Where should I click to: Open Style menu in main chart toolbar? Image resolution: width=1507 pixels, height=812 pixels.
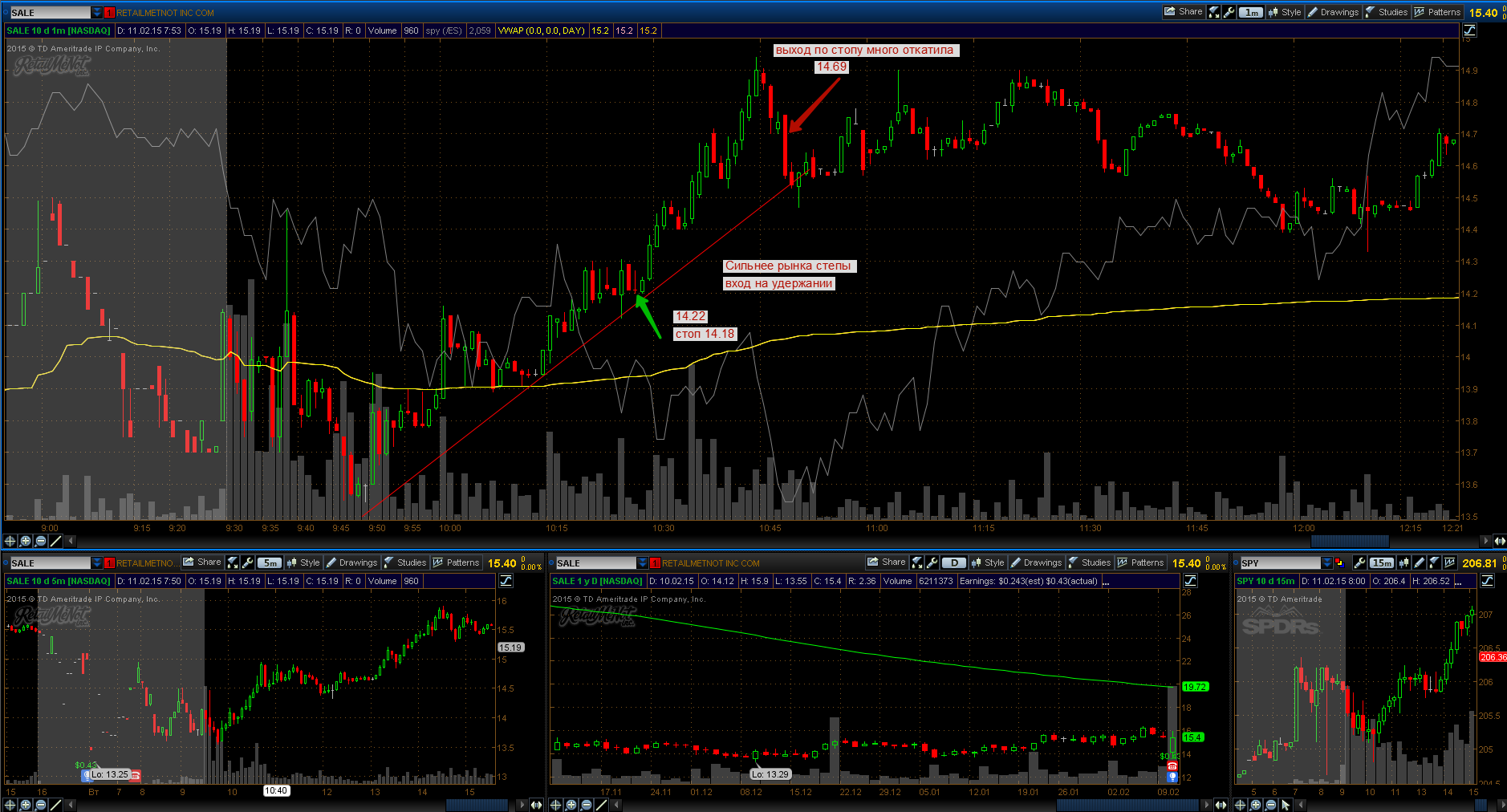coord(1285,12)
